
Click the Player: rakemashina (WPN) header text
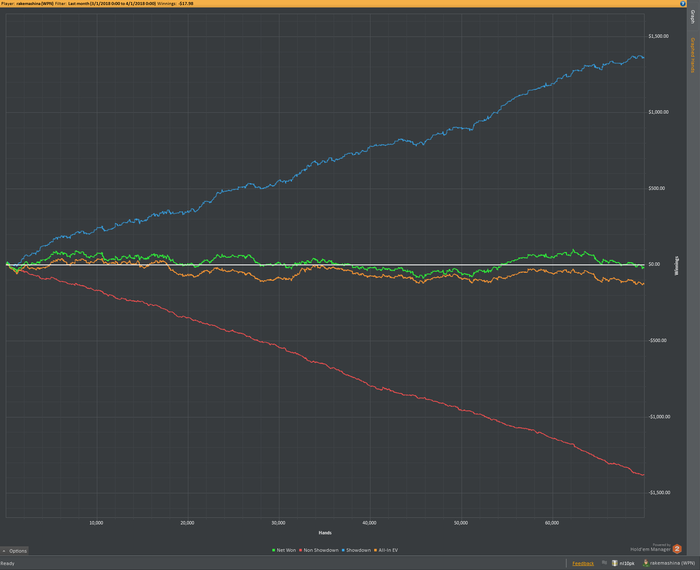[x=27, y=4]
